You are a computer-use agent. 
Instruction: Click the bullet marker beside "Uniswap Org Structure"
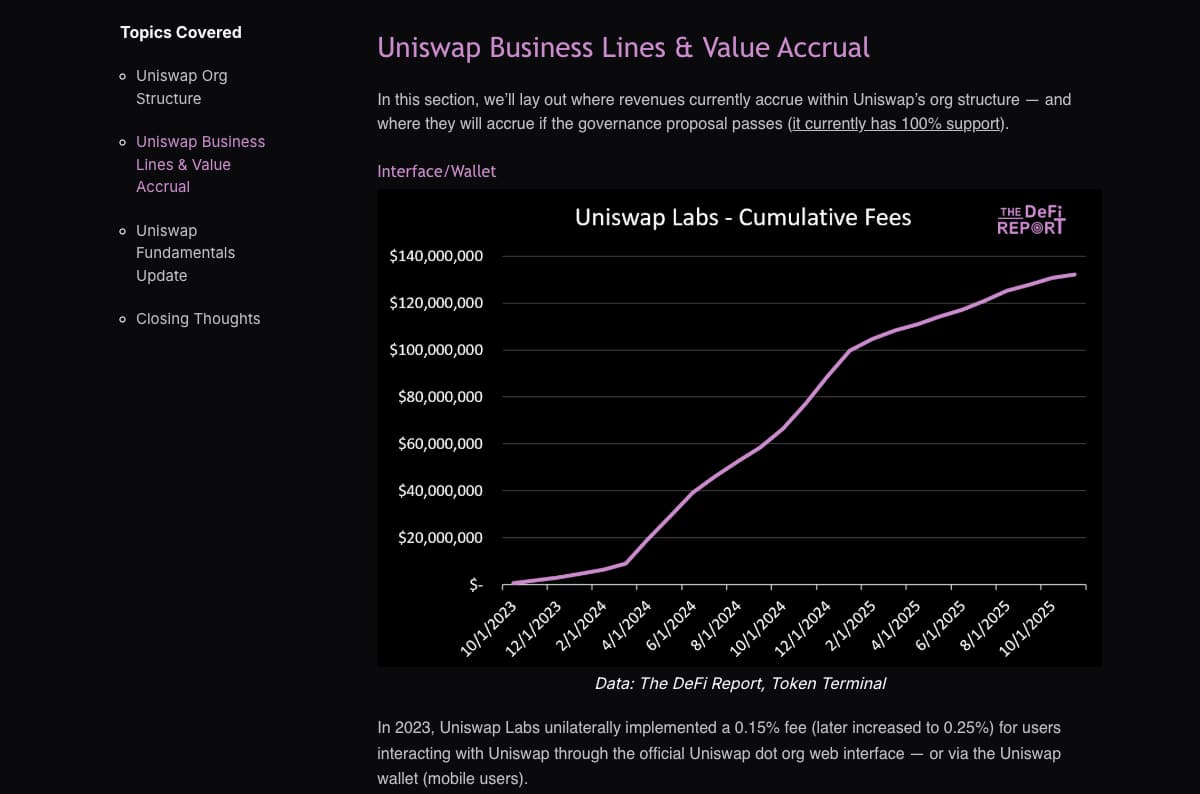[x=122, y=75]
